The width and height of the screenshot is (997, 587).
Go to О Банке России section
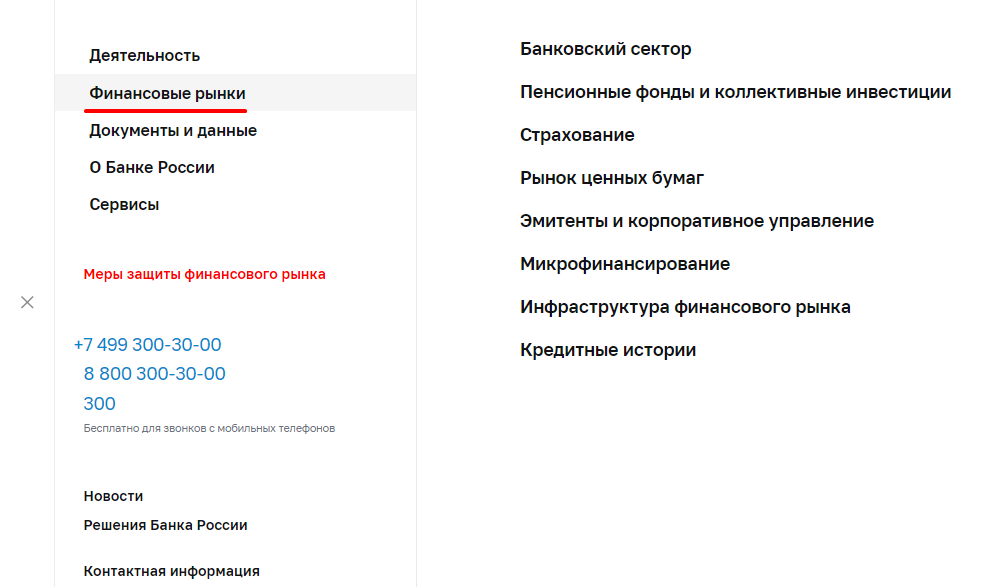[x=152, y=168]
